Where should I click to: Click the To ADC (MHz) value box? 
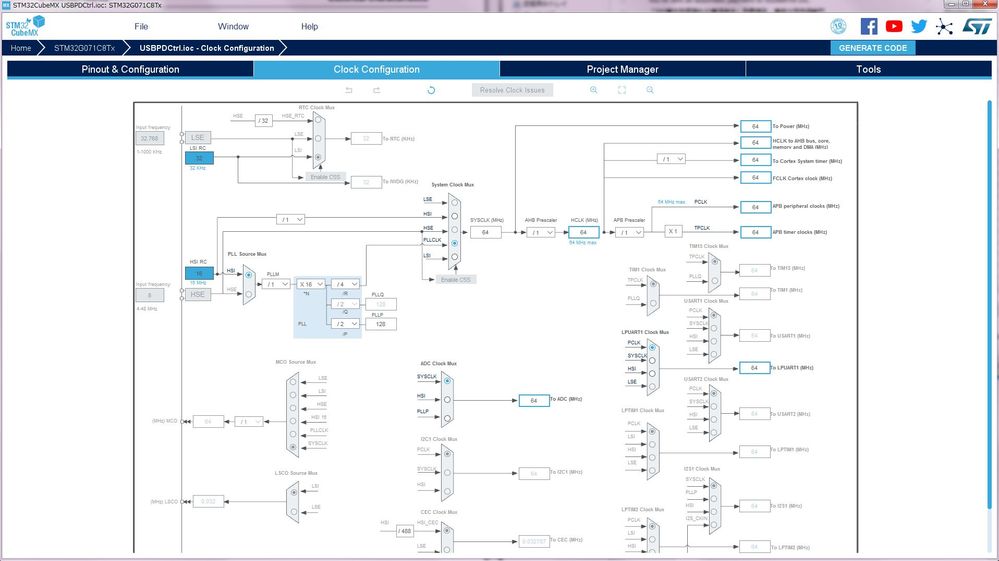tap(534, 401)
